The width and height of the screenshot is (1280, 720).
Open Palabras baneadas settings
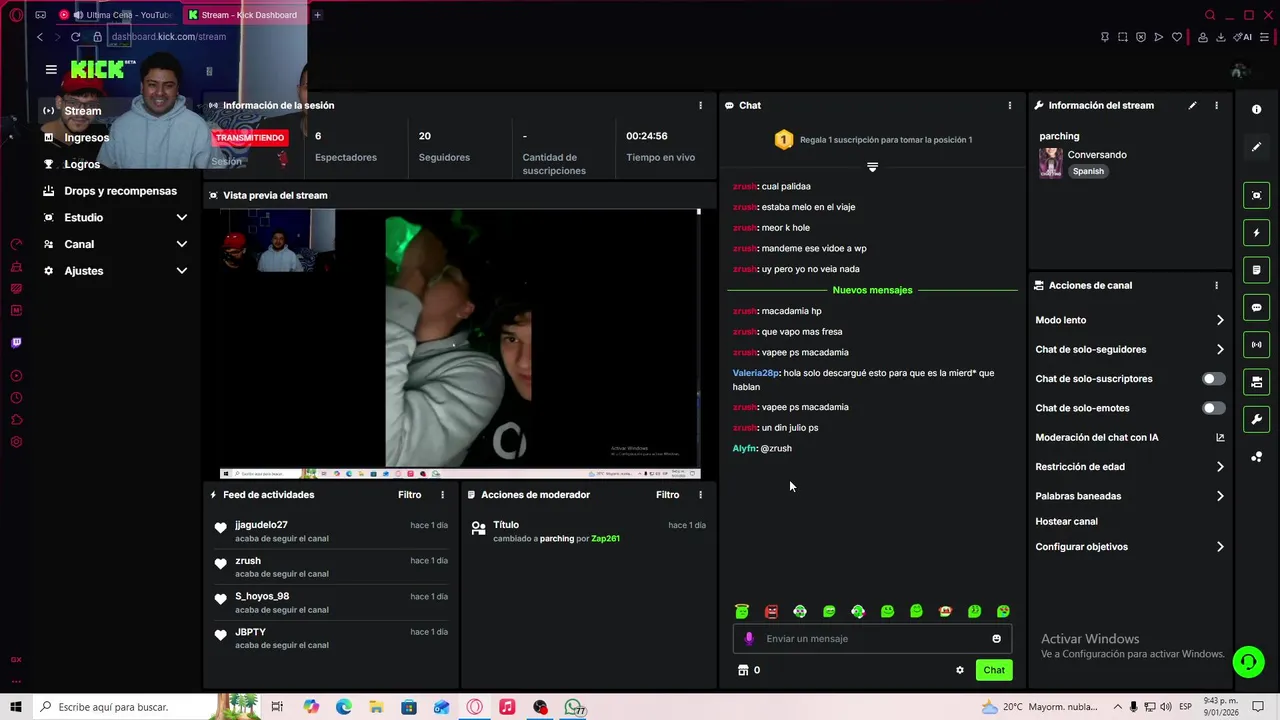click(x=1130, y=496)
